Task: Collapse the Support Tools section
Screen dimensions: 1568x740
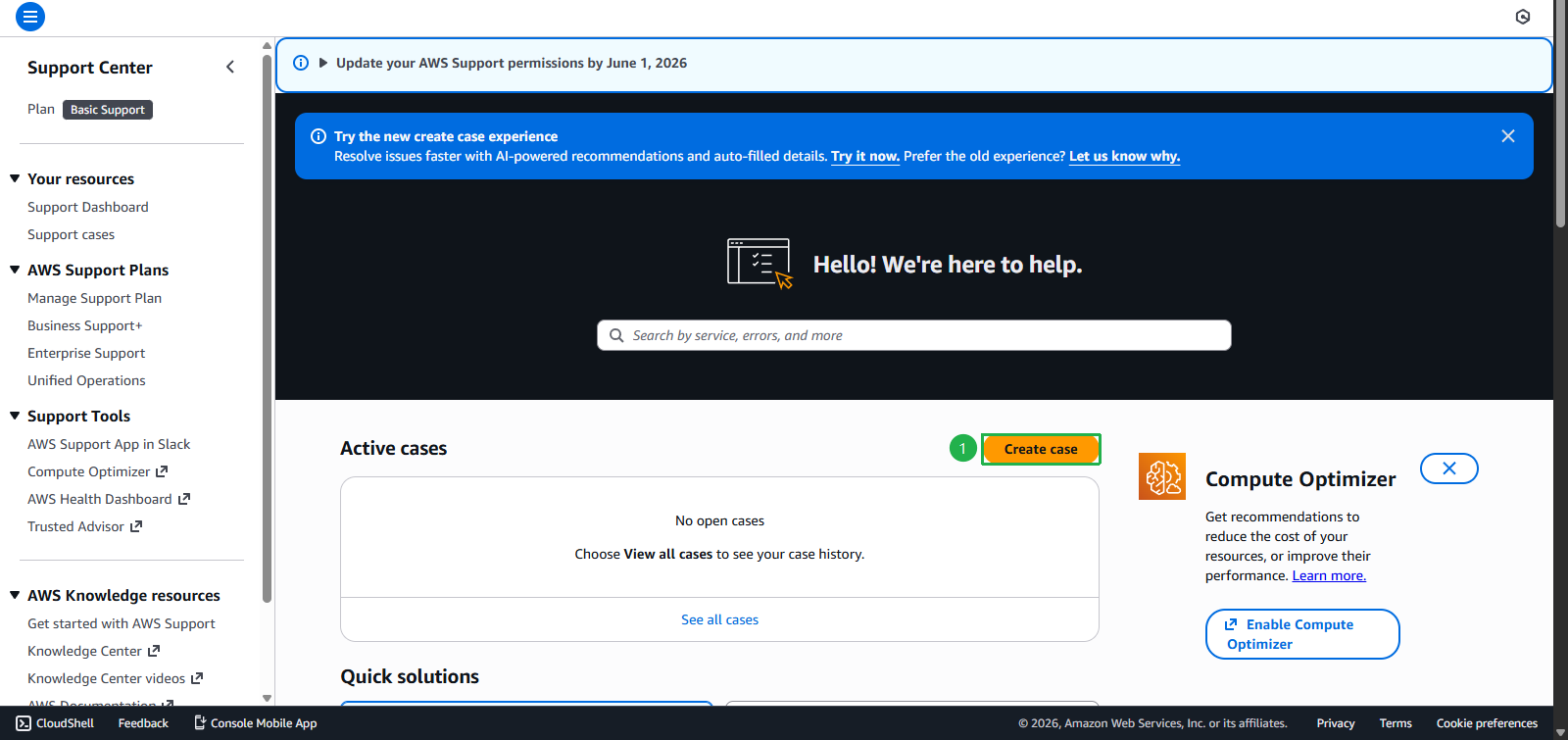Action: click(x=15, y=416)
